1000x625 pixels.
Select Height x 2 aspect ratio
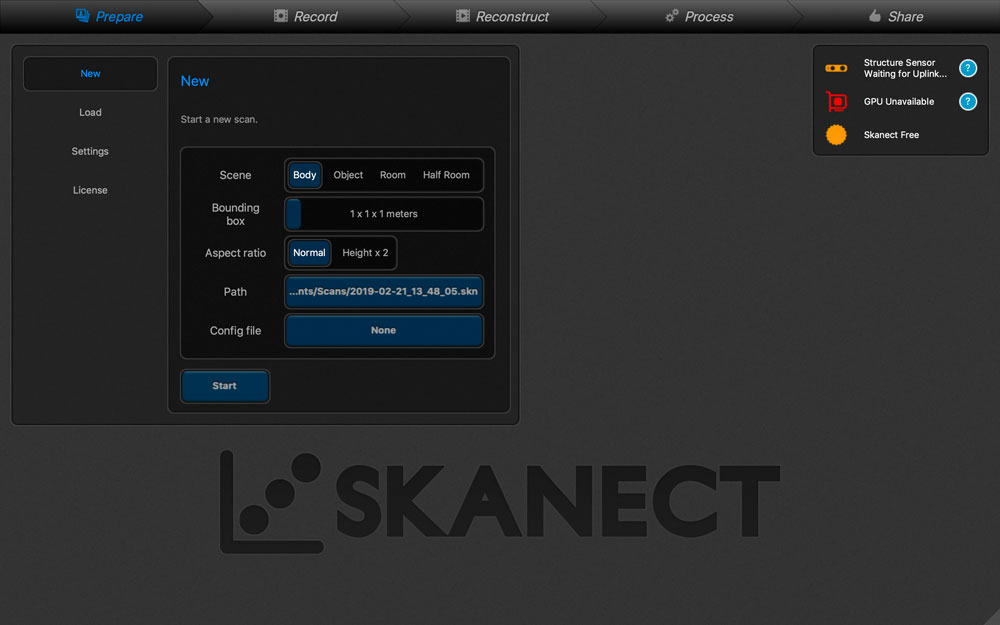click(x=365, y=253)
